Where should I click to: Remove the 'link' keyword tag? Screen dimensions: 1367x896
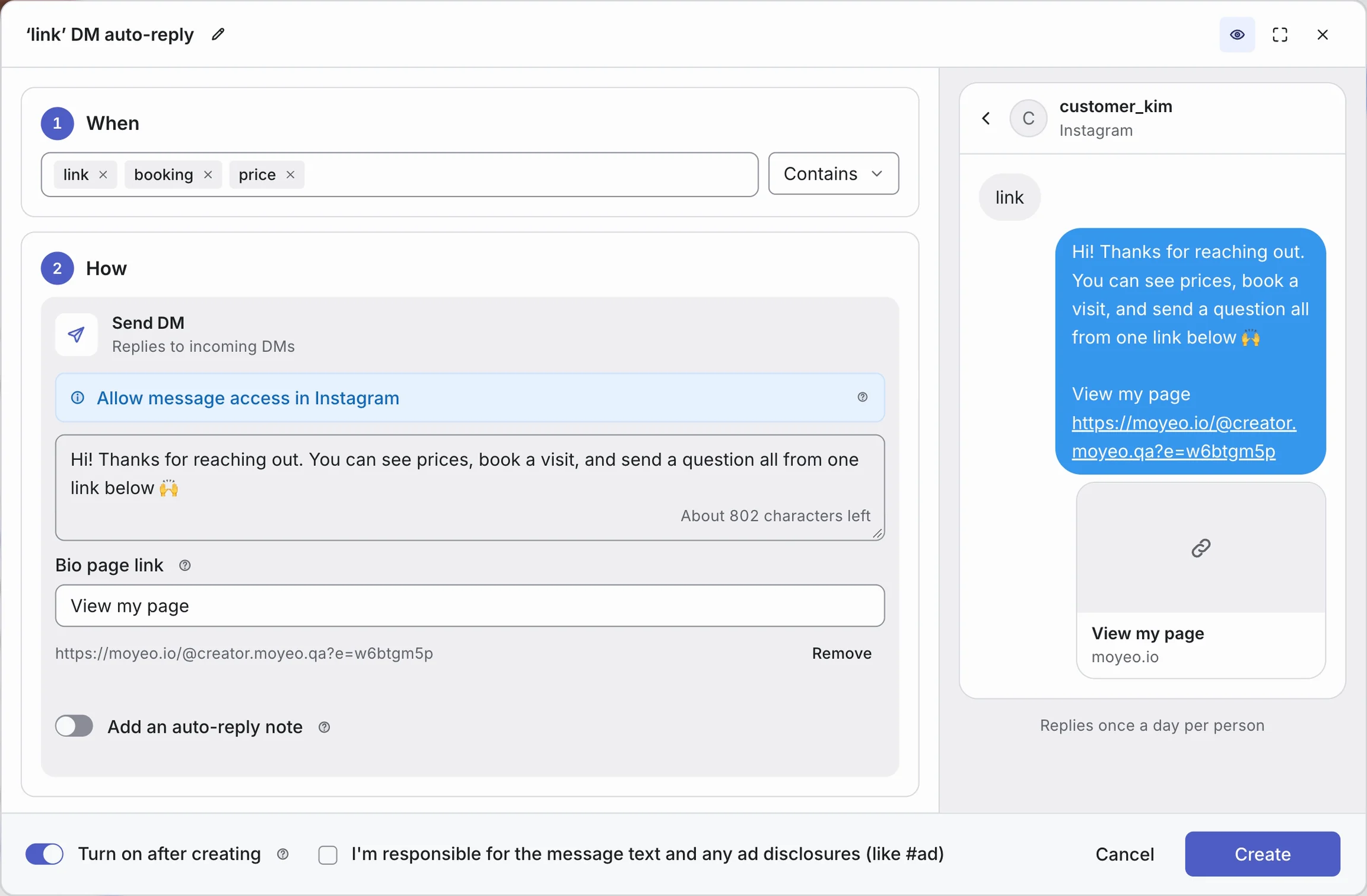click(103, 174)
